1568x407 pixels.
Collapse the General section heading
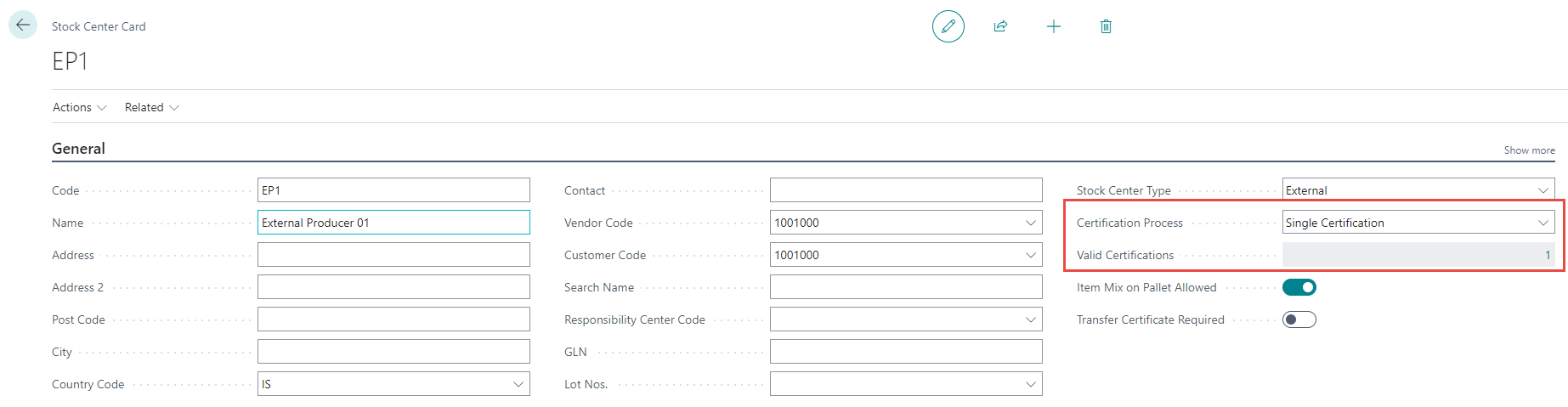point(78,149)
